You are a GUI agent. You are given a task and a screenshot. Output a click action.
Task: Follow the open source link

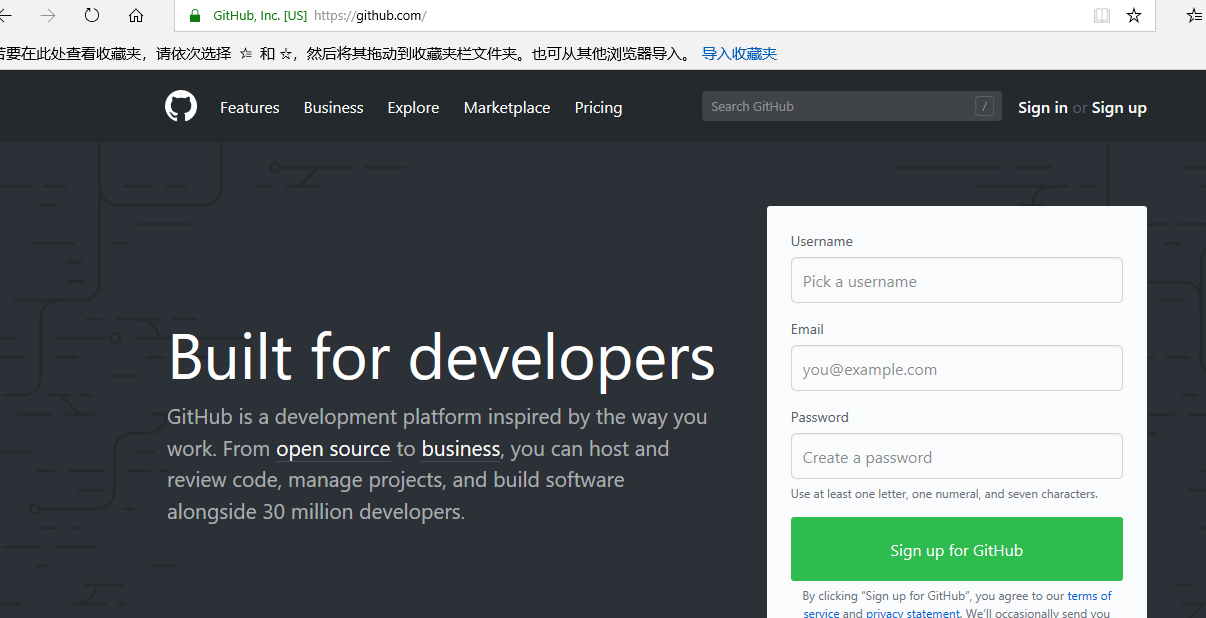pyautogui.click(x=333, y=449)
